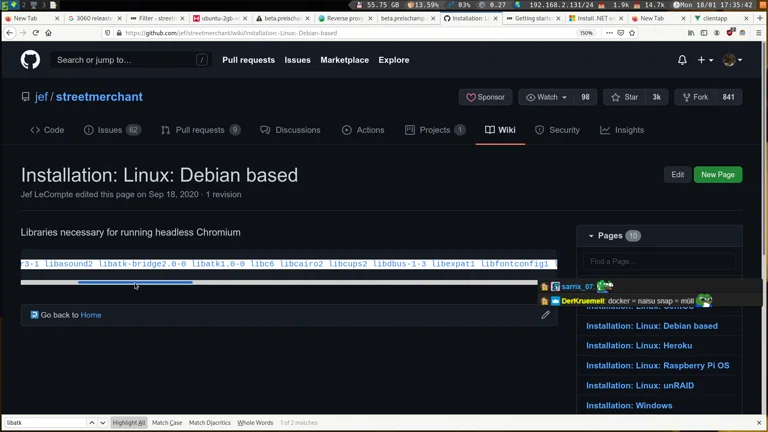Click the browser back arrow

pos(10,33)
